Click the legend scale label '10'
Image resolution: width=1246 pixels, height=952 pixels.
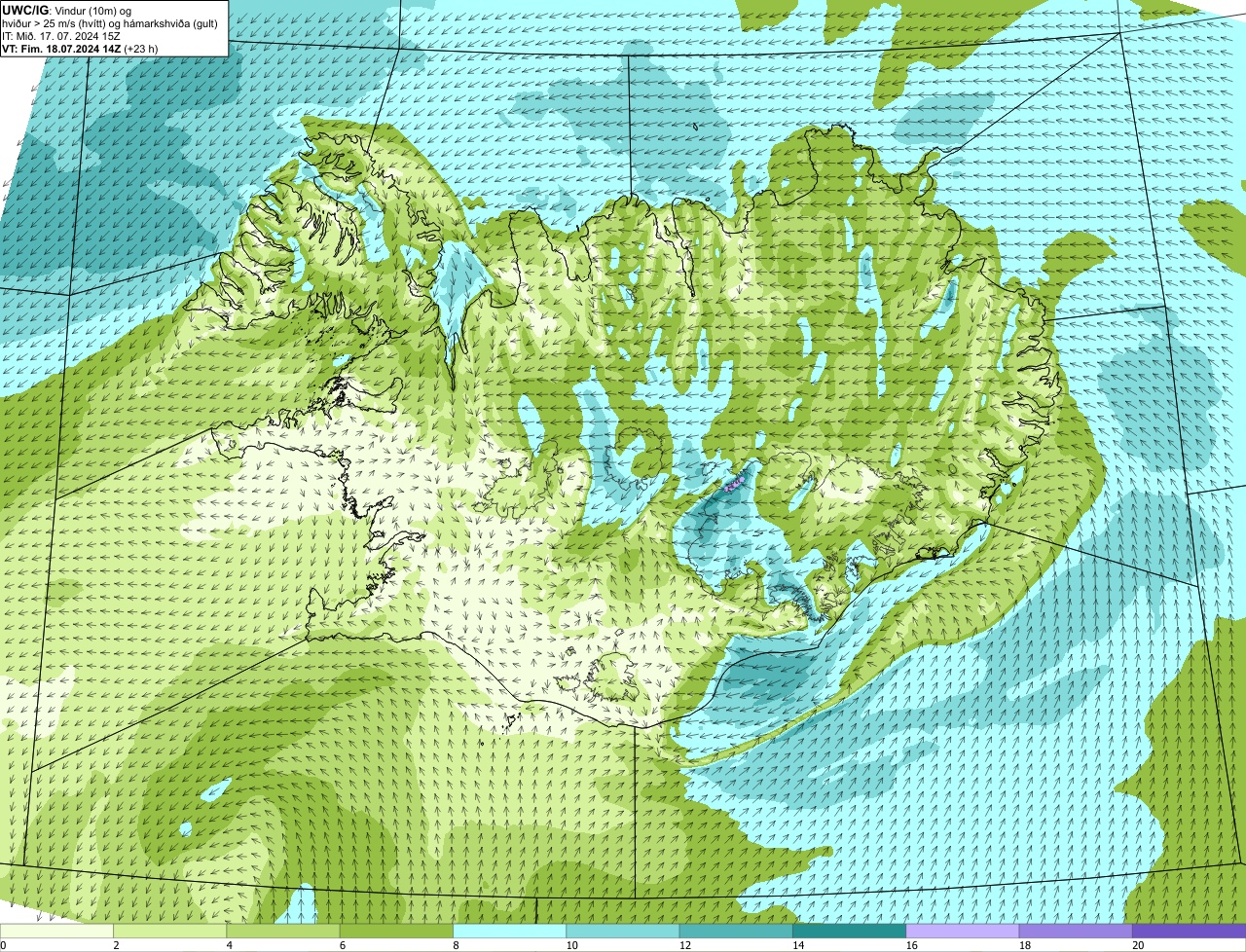tap(570, 945)
